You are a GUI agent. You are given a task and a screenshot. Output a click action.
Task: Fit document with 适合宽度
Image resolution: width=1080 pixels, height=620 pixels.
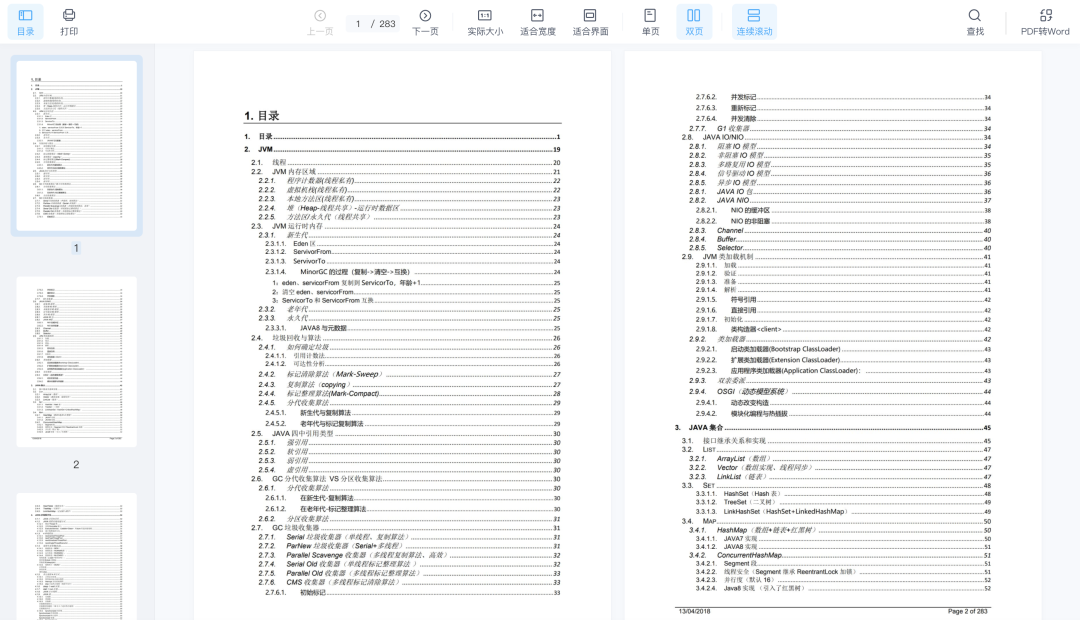click(537, 21)
